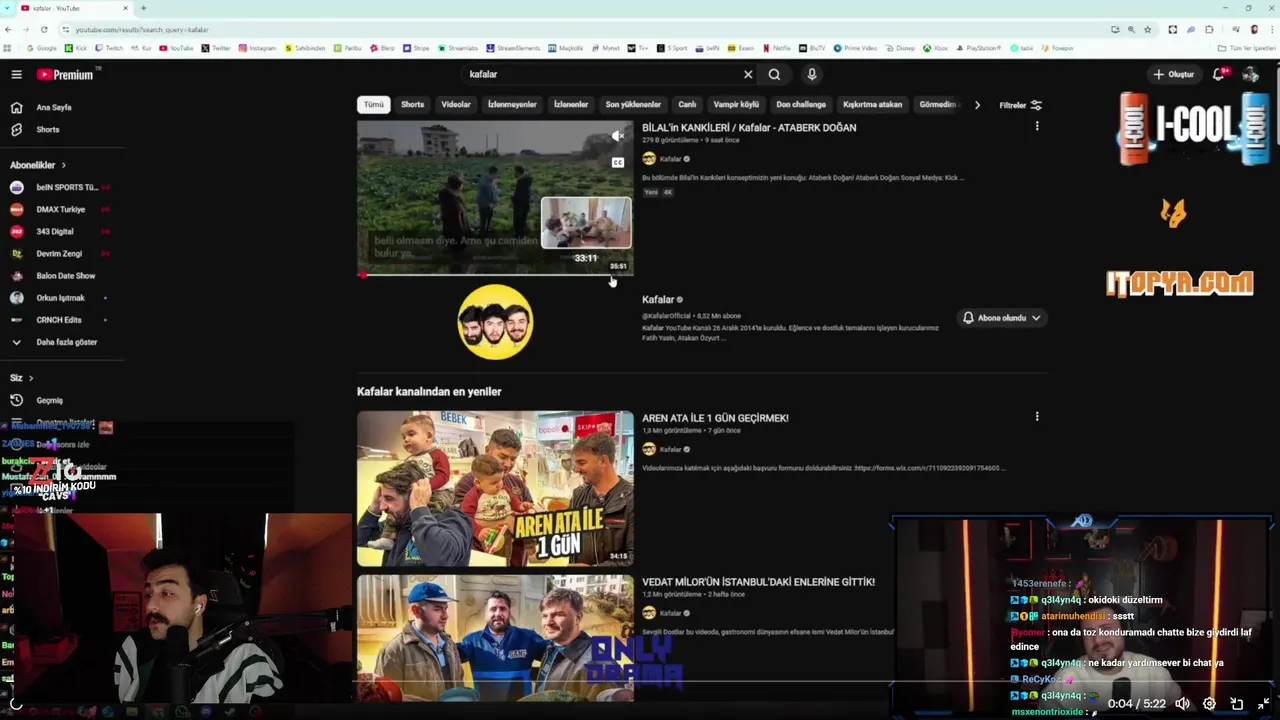
Task: Expand the Siz section chevron
Action: coord(31,378)
